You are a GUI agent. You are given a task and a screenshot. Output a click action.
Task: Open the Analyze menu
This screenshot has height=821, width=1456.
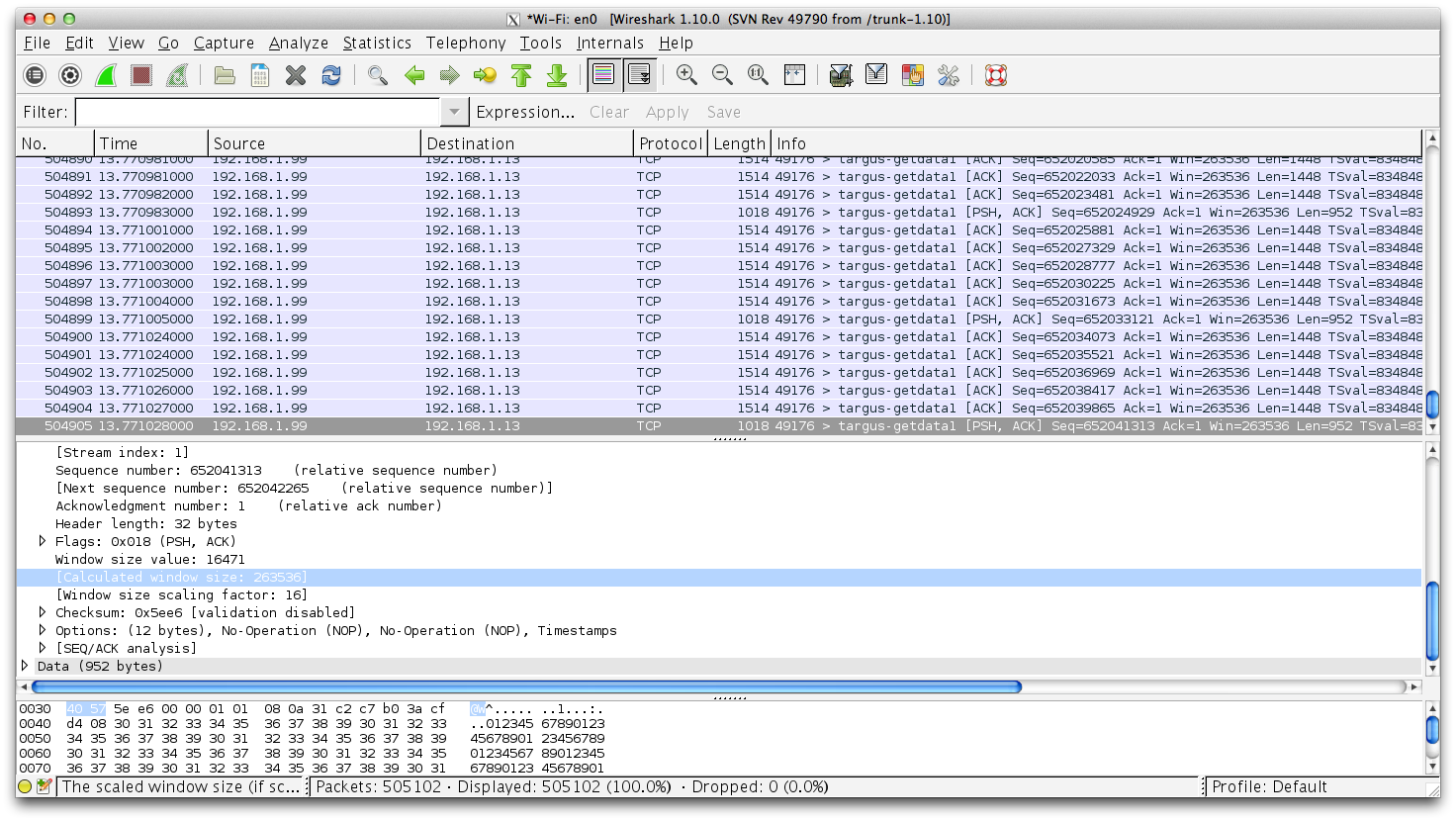tap(298, 43)
